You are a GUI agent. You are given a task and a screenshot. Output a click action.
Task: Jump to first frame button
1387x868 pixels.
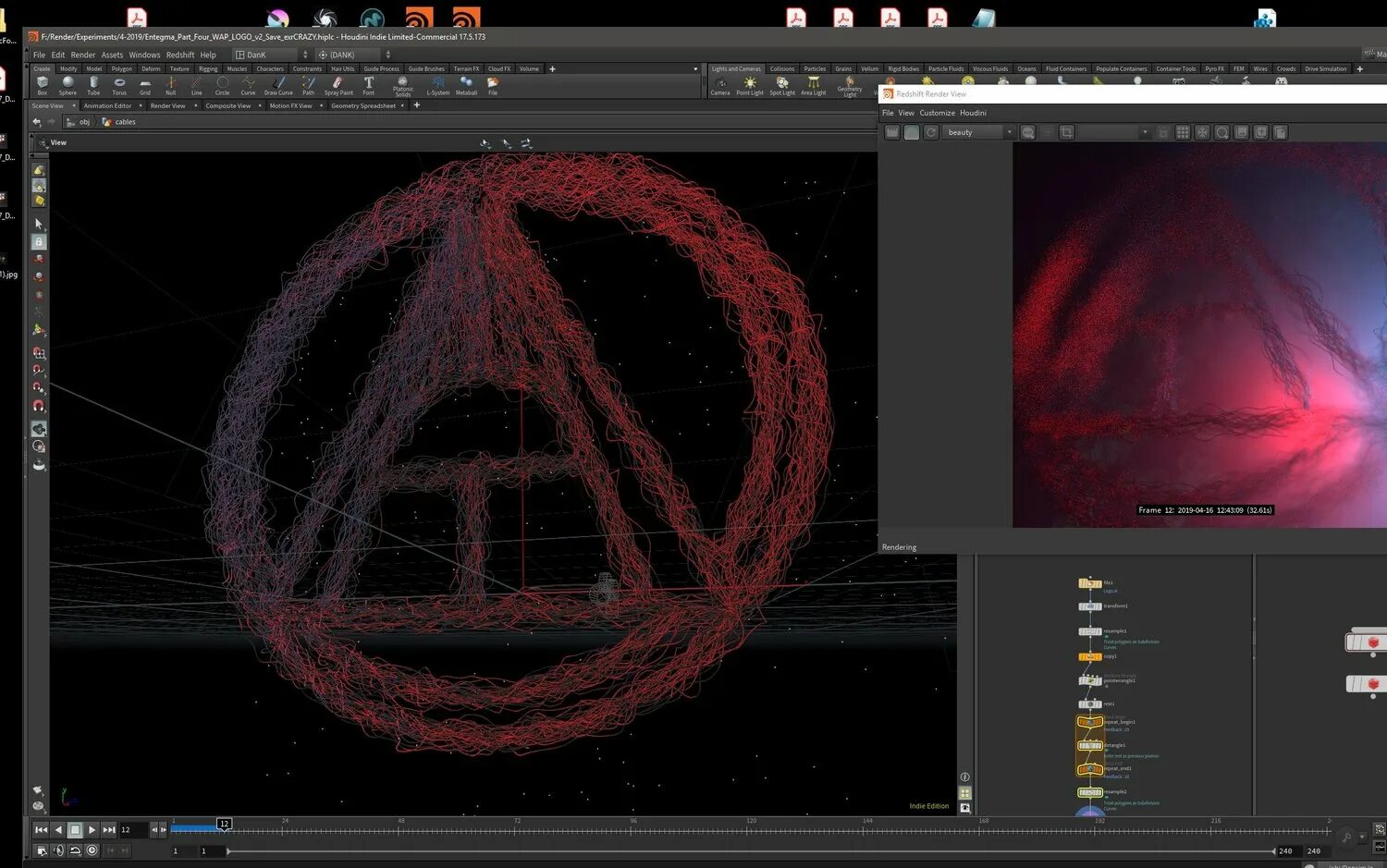[x=41, y=830]
